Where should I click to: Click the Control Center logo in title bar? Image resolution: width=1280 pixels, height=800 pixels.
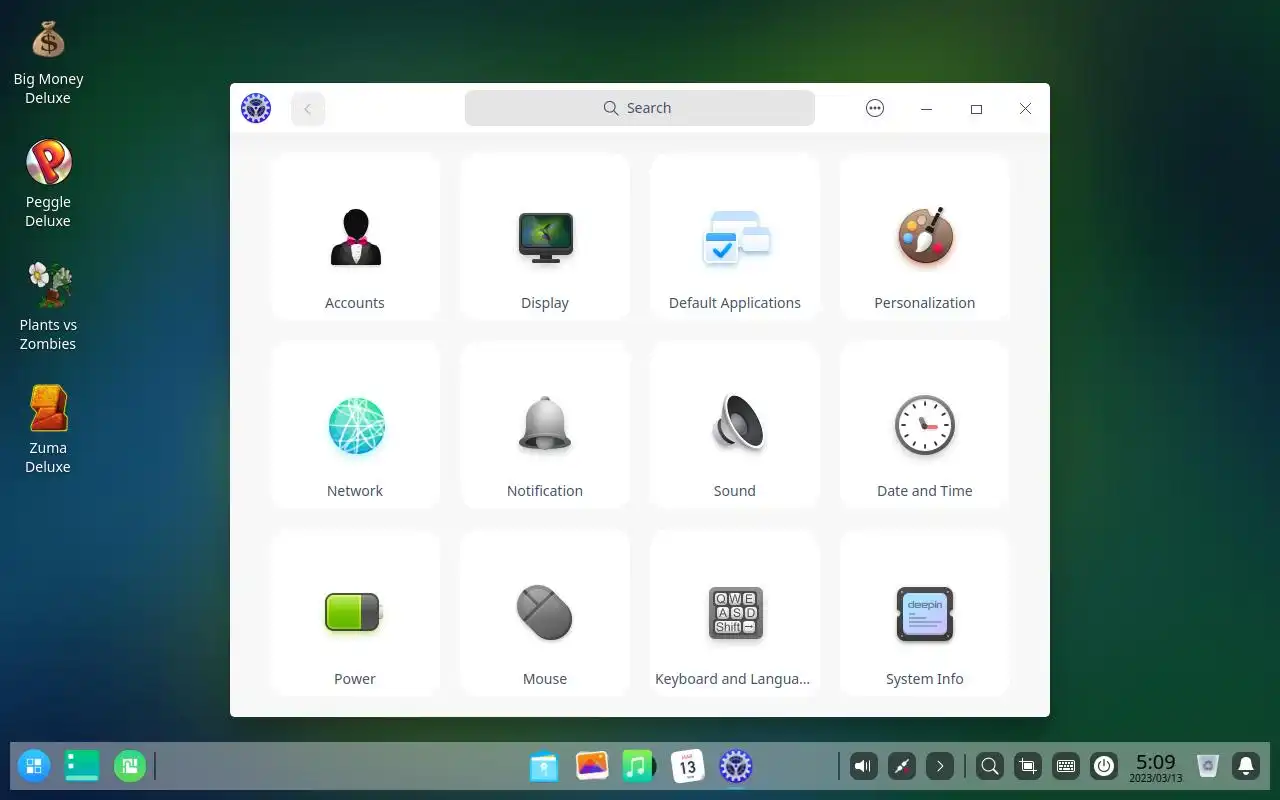coord(256,108)
